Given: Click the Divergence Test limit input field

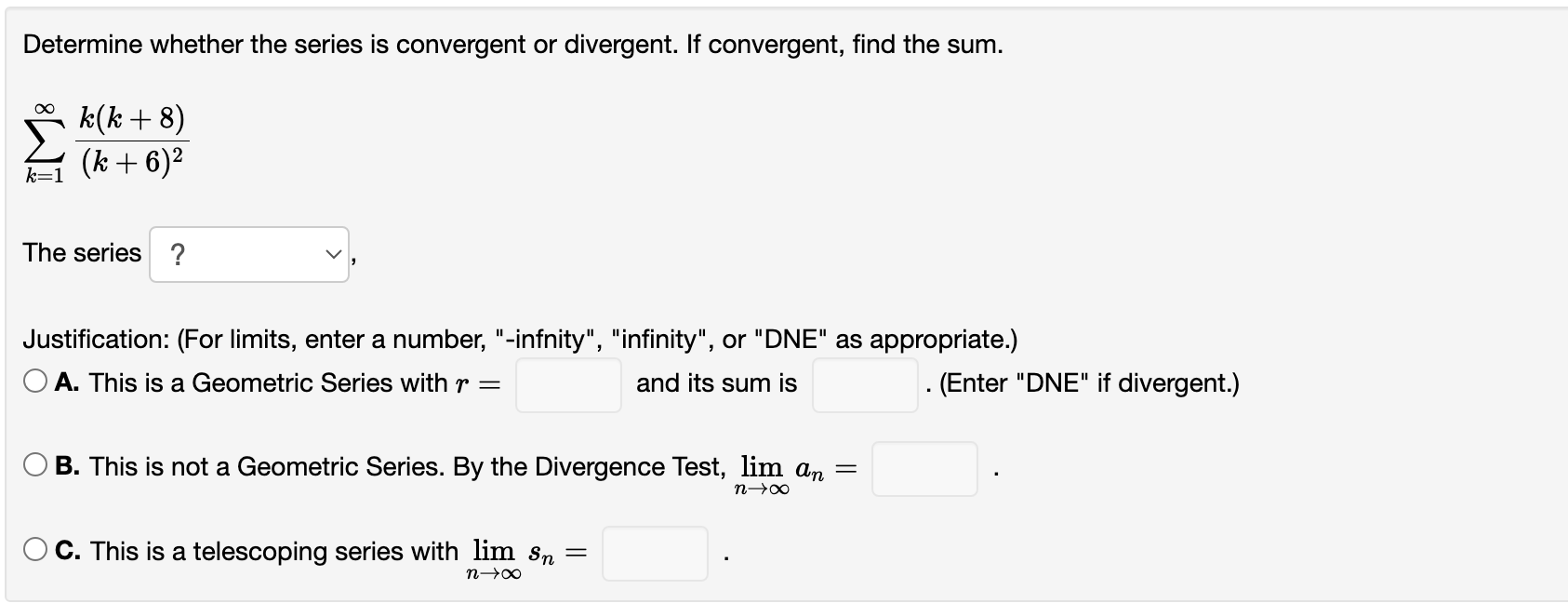Looking at the screenshot, I should [924, 470].
